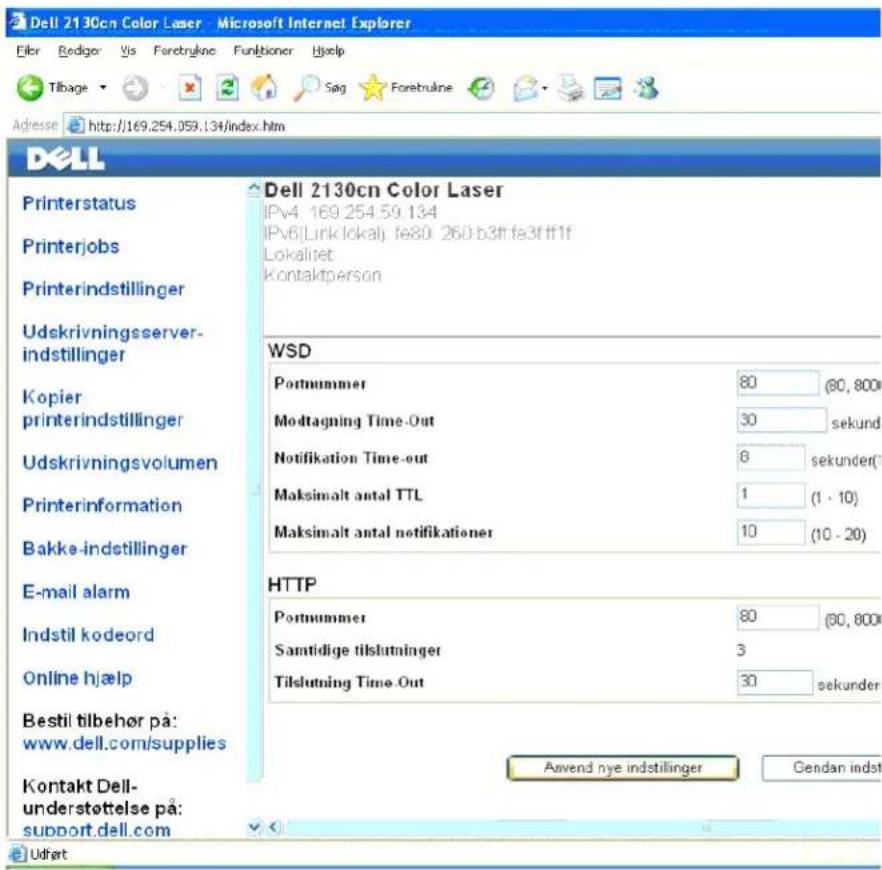
Task: Open the Vis menu
Action: 128,51
